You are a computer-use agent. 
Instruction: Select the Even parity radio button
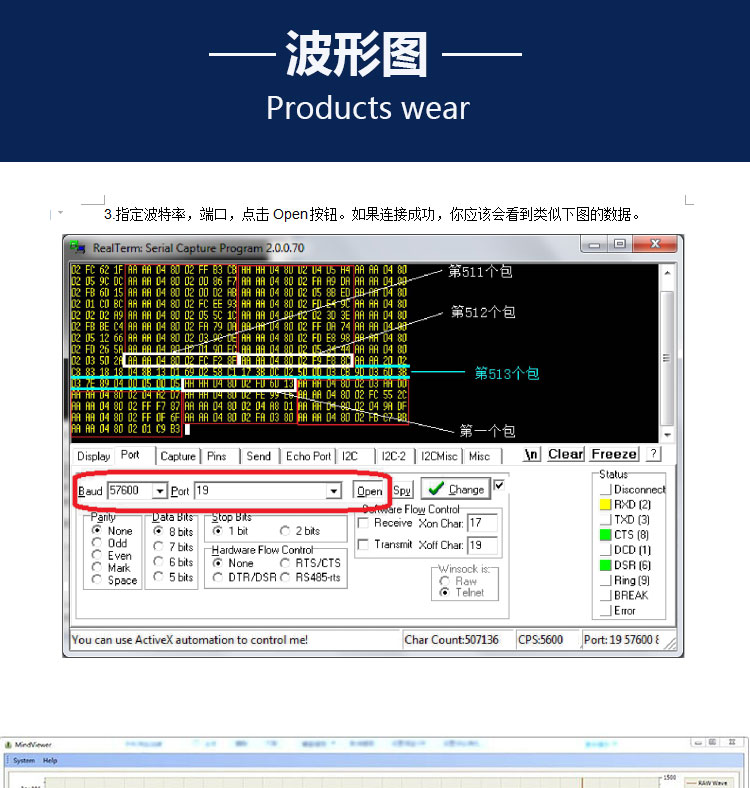pyautogui.click(x=98, y=556)
